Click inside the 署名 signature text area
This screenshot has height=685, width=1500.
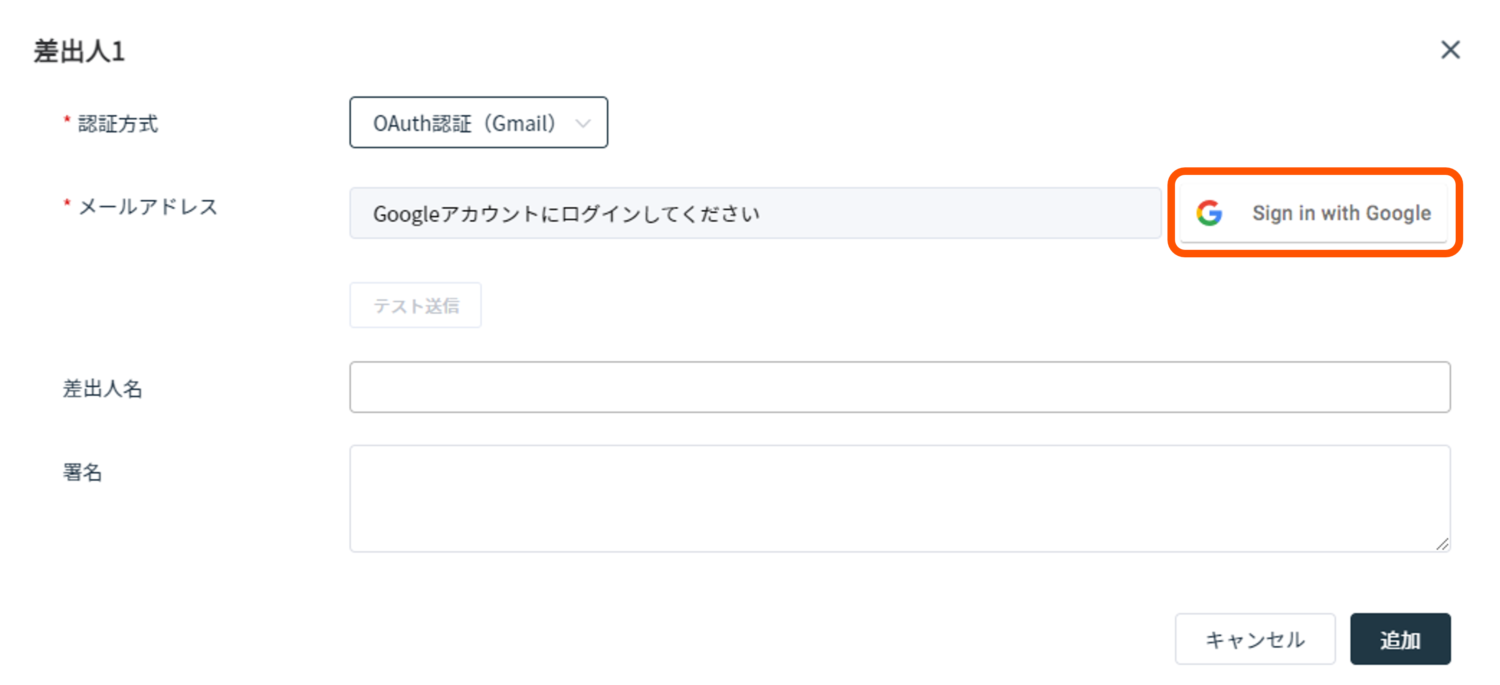900,497
